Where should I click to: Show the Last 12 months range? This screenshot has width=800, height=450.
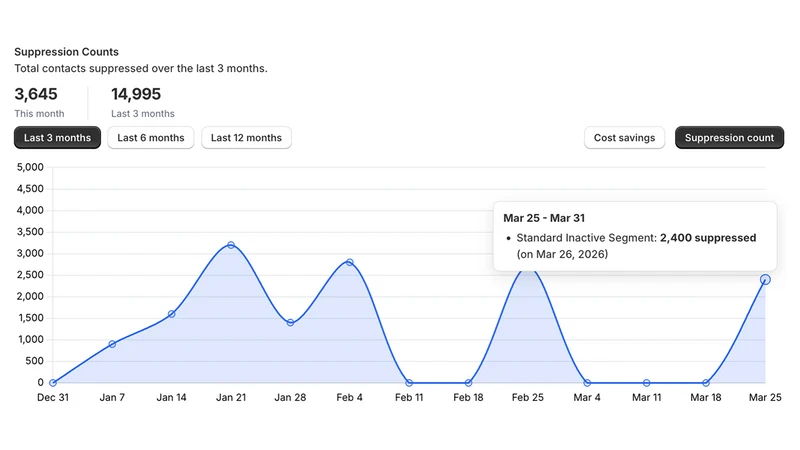pyautogui.click(x=246, y=138)
